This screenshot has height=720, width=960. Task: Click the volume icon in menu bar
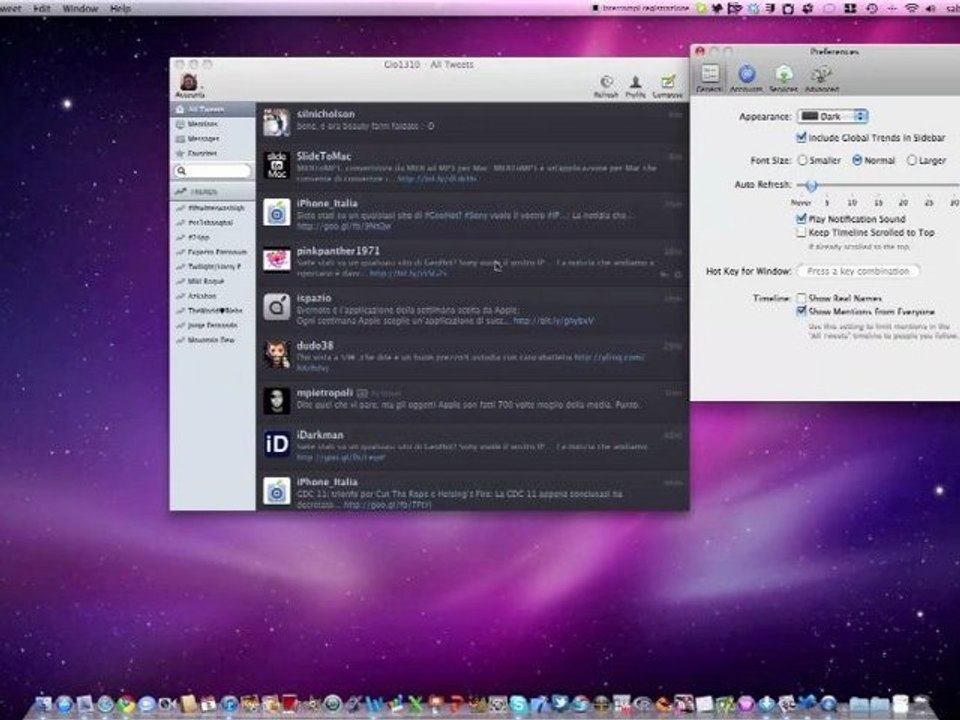coord(931,8)
